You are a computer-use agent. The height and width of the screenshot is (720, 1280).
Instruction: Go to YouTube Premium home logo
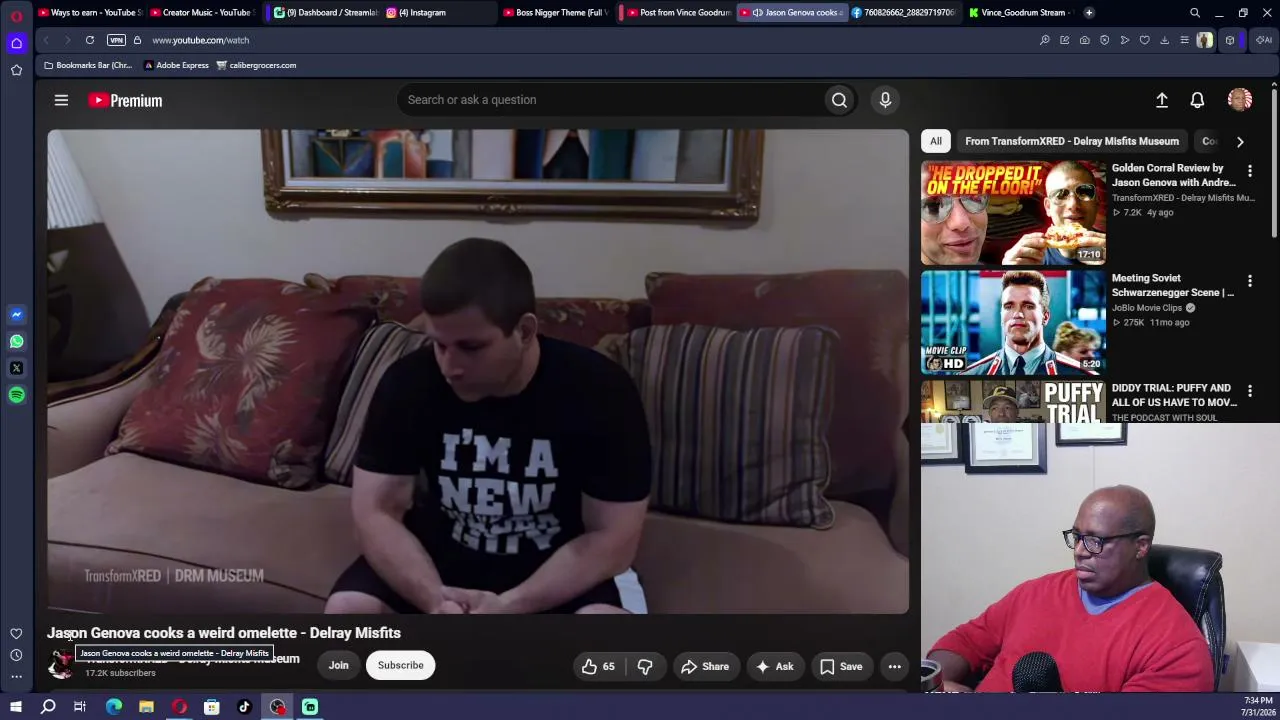(x=125, y=100)
